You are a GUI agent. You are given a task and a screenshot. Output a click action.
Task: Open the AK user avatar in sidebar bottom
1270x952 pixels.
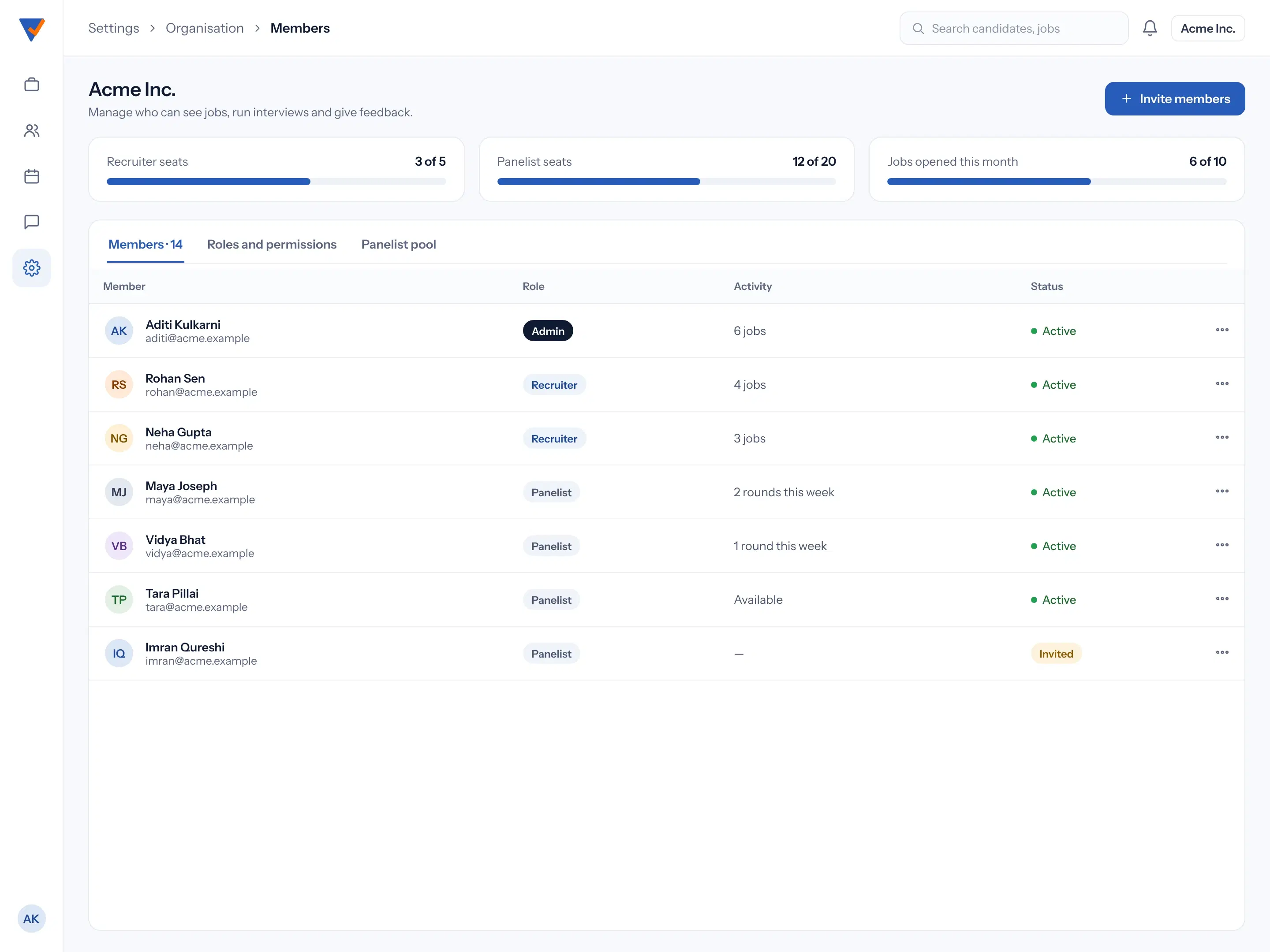coord(32,919)
